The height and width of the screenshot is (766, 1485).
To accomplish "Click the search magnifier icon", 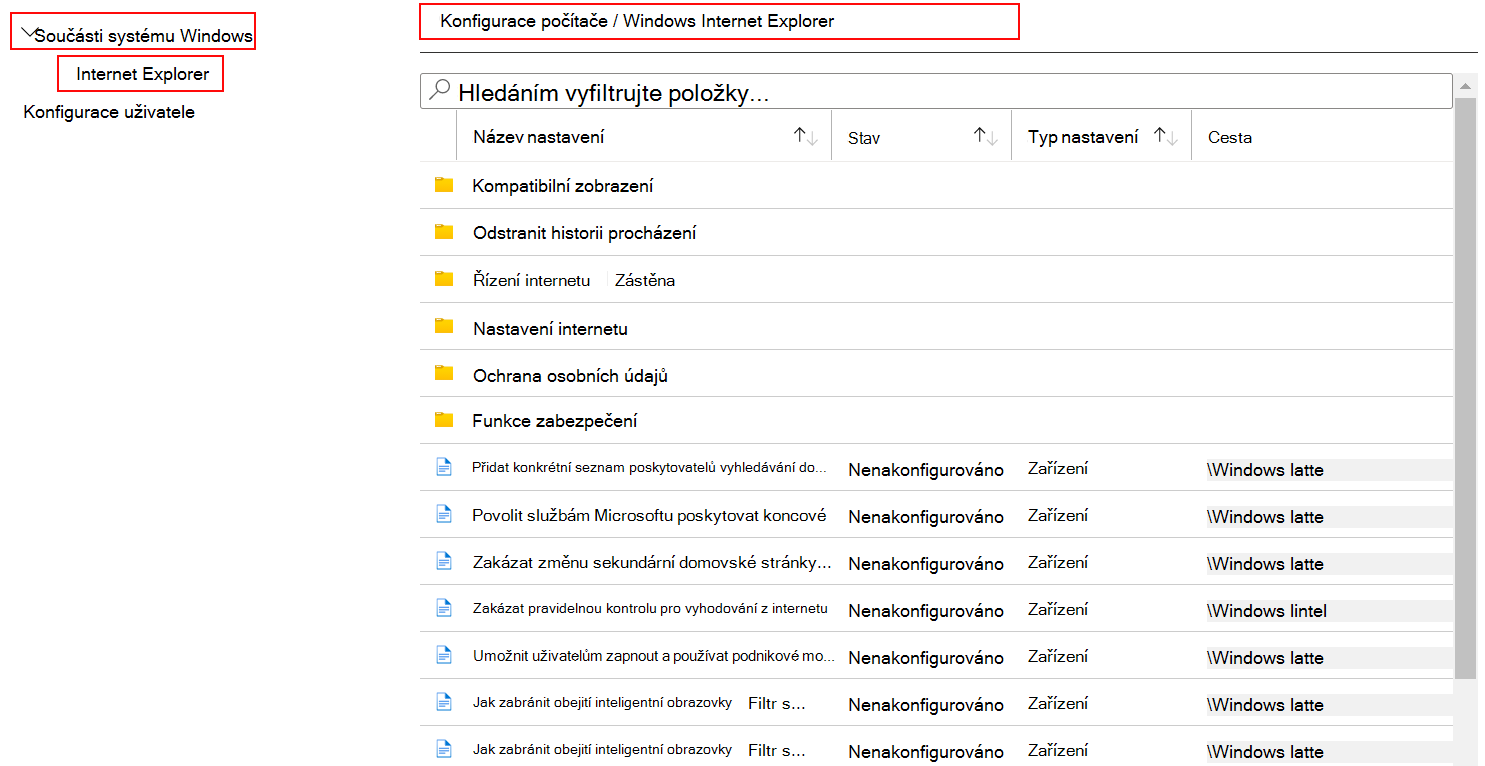I will coord(439,91).
